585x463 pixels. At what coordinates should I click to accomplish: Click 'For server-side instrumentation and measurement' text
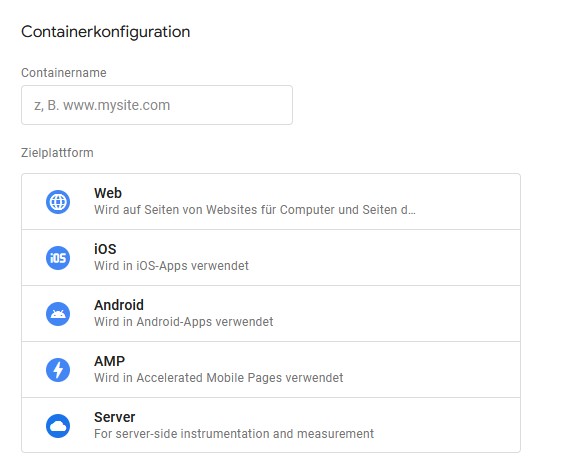click(234, 434)
